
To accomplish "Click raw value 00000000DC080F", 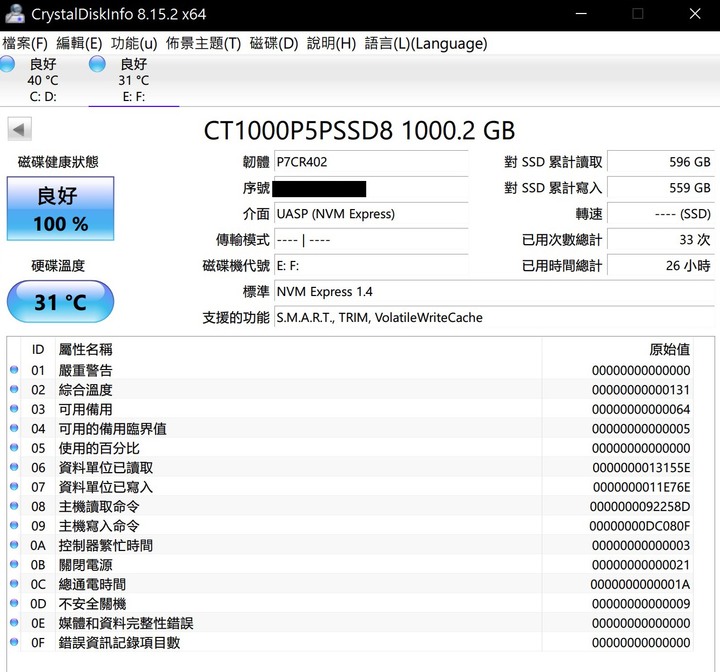I will point(640,526).
